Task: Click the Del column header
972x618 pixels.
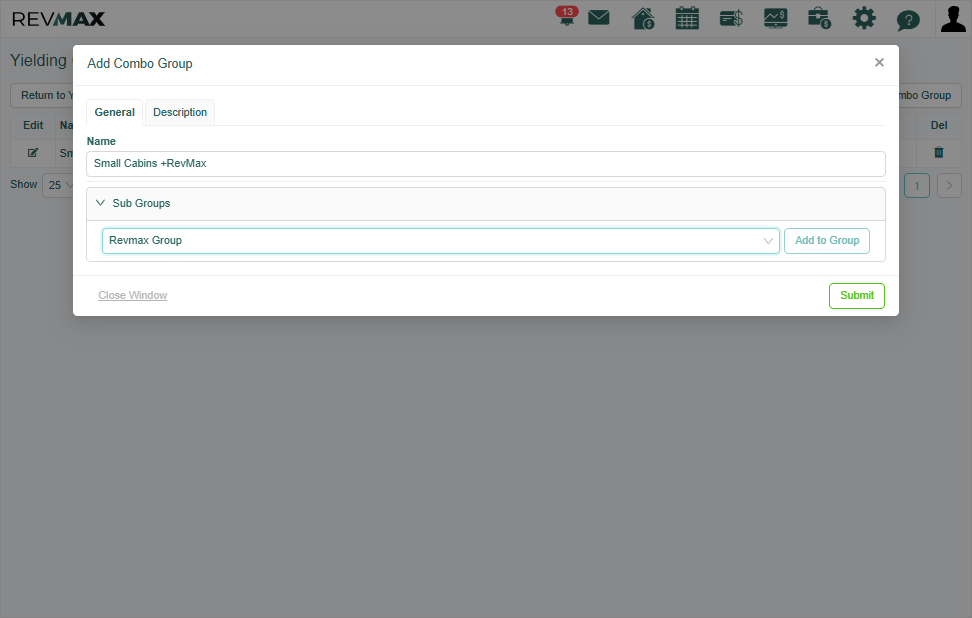Action: click(939, 125)
